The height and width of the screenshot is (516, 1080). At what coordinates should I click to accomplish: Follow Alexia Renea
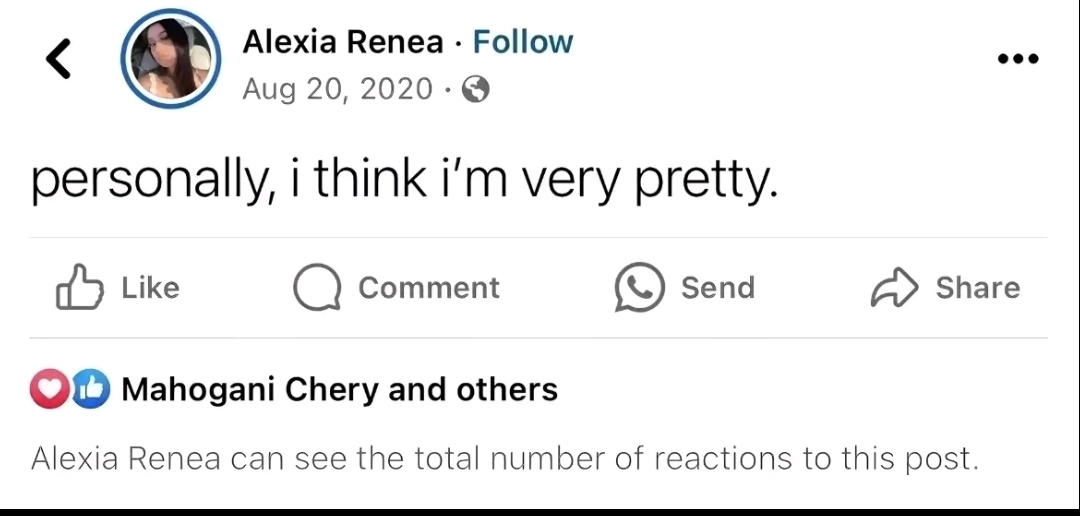point(522,42)
